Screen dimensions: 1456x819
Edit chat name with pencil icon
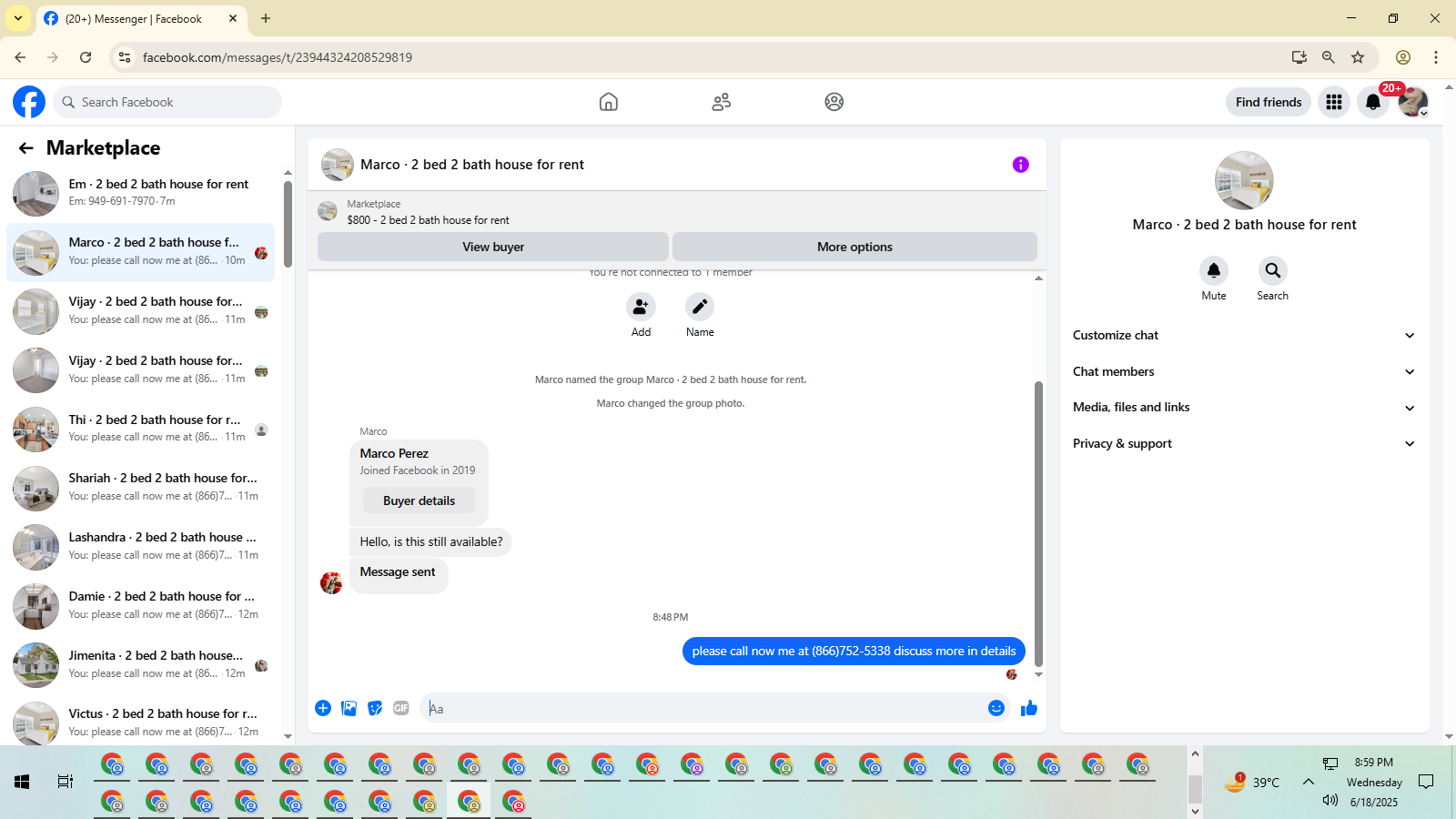pos(700,307)
